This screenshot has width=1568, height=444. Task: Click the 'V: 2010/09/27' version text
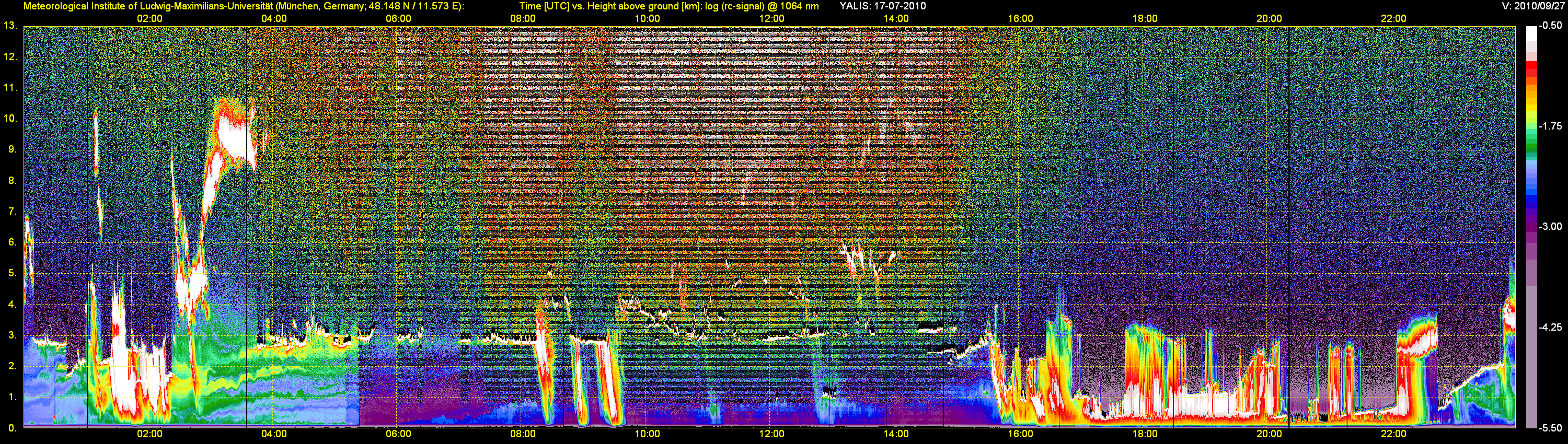(1532, 6)
